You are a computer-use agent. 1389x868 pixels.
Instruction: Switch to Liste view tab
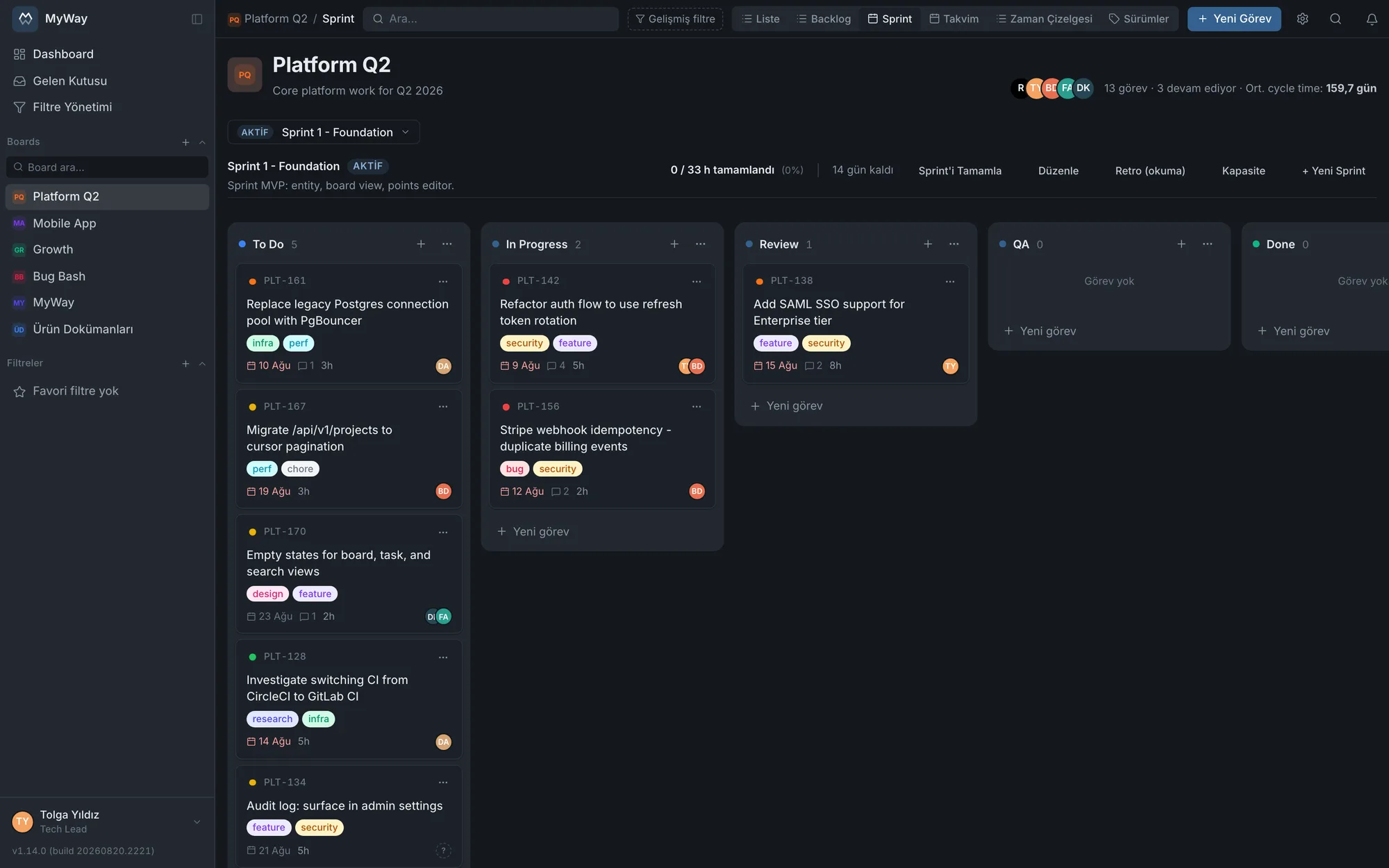760,19
